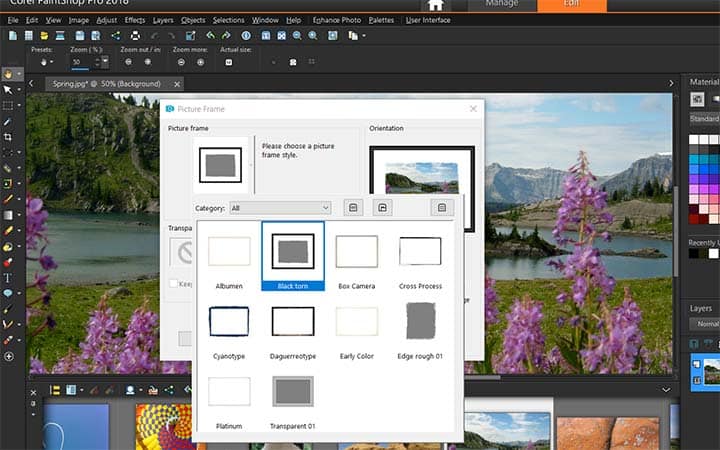This screenshot has width=720, height=450.
Task: Click the round plus icon under the tools
Action: [x=9, y=356]
